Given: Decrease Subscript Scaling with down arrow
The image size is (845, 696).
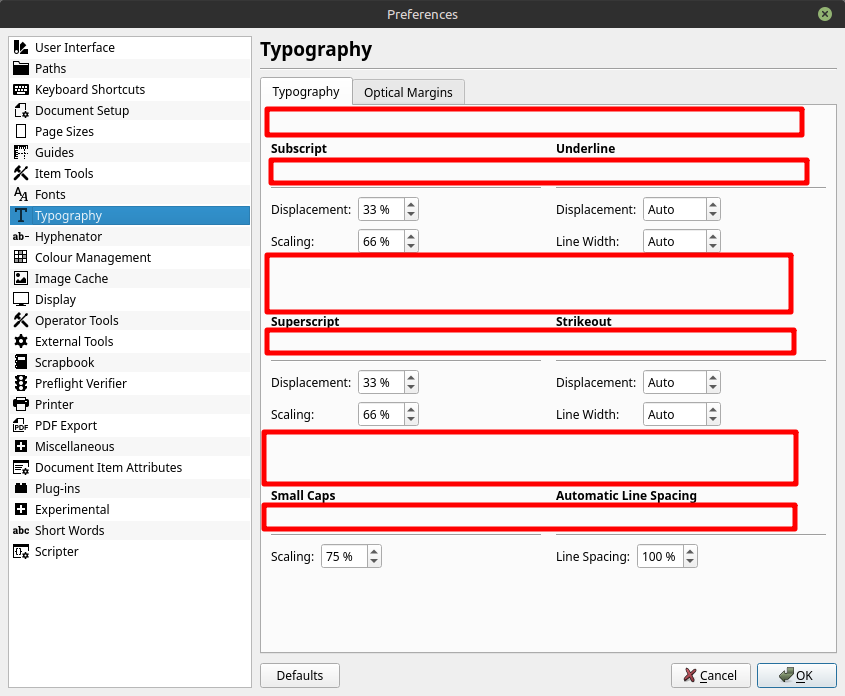Looking at the screenshot, I should (411, 246).
